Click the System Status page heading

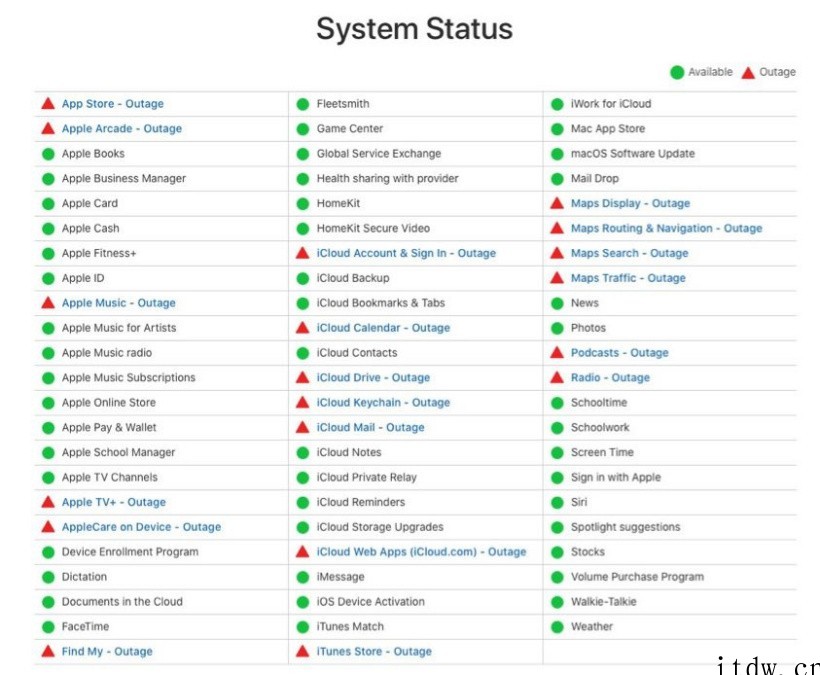414,29
